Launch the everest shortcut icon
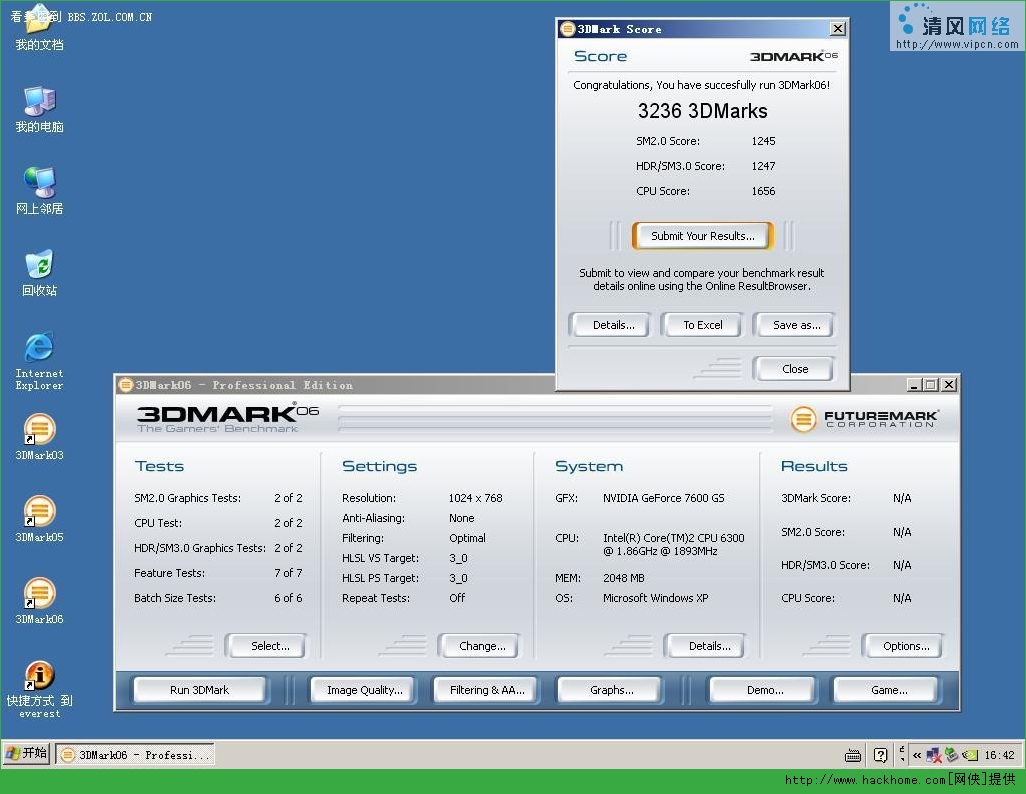Screen dimensions: 1026x794 (x=39, y=689)
